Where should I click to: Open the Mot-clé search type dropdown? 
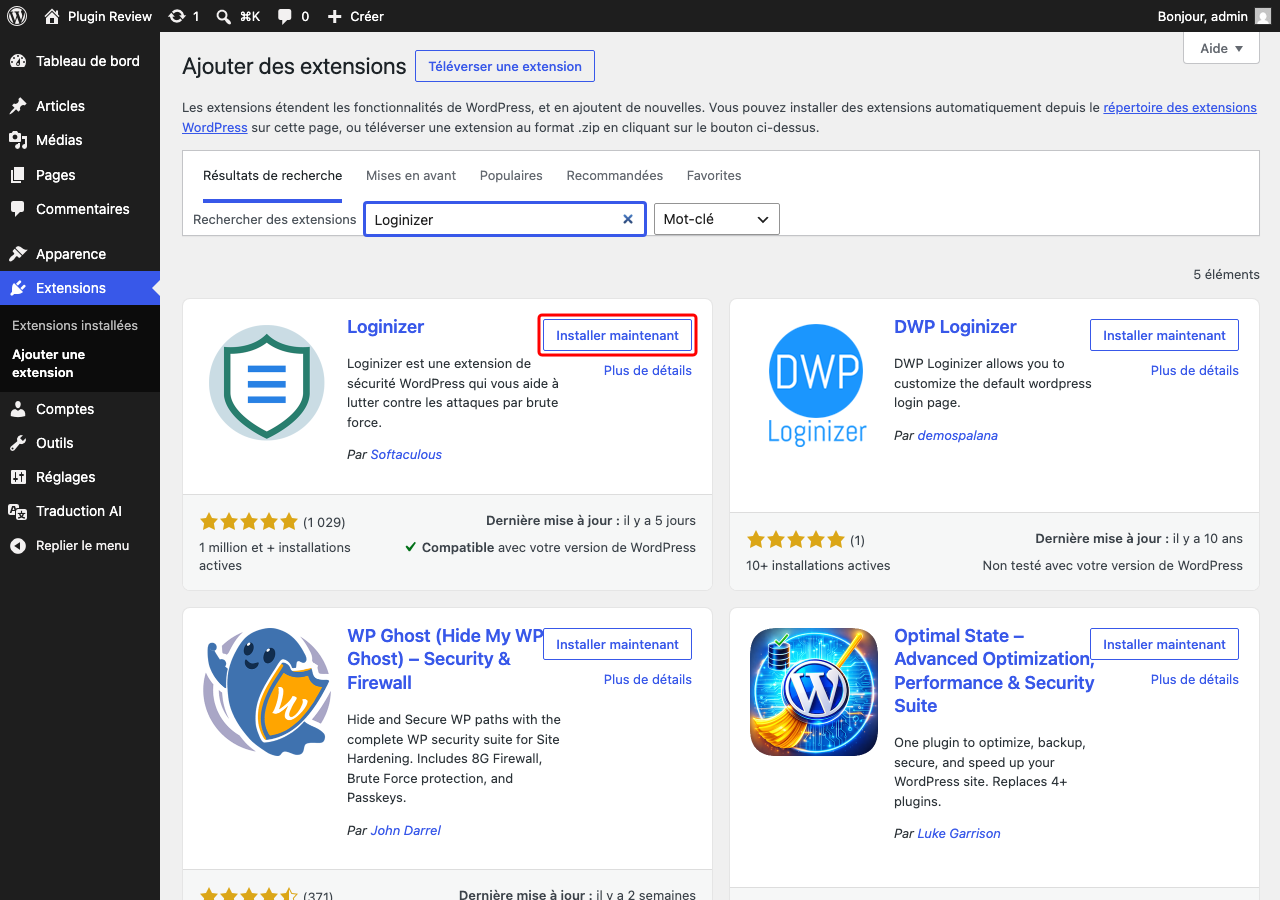pyautogui.click(x=716, y=219)
